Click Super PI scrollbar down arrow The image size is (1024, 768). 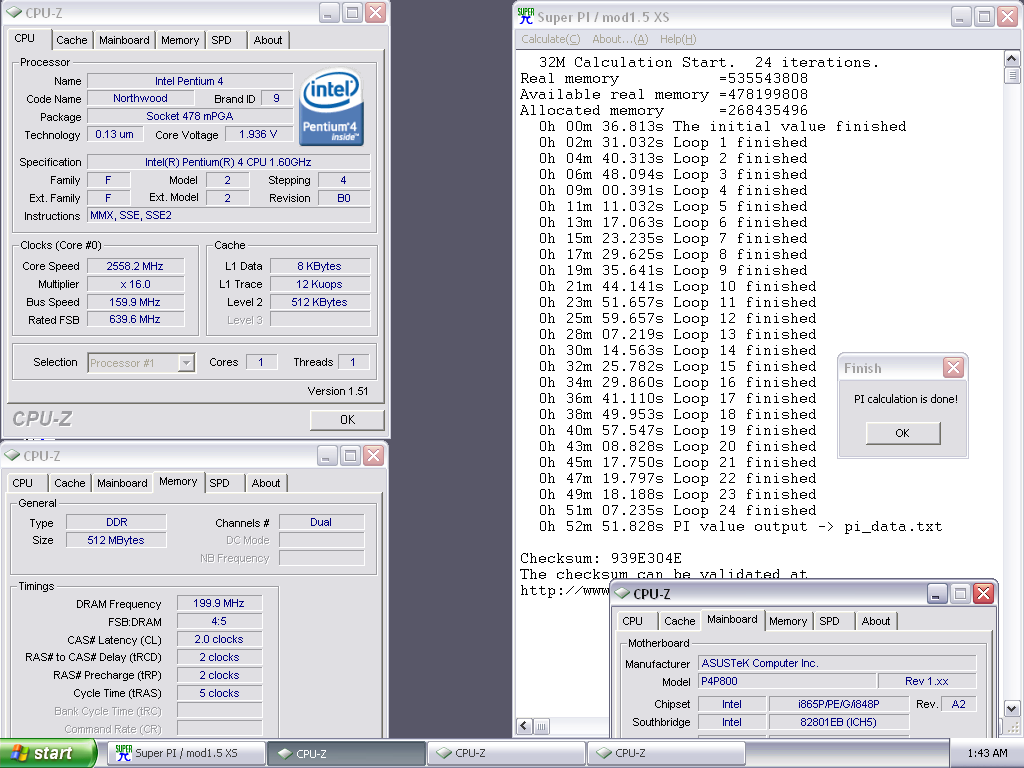coord(1011,708)
